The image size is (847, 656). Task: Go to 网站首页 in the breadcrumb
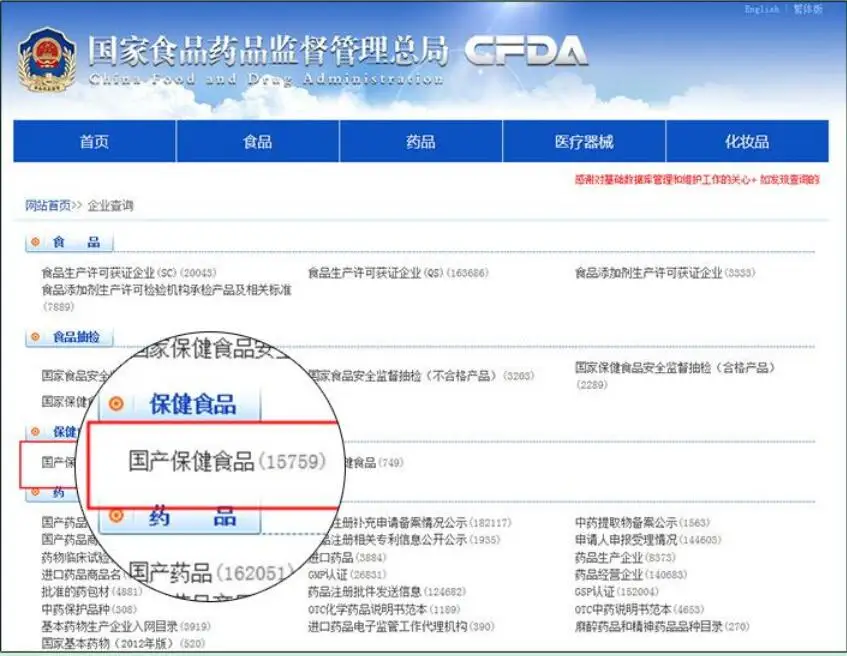click(48, 205)
